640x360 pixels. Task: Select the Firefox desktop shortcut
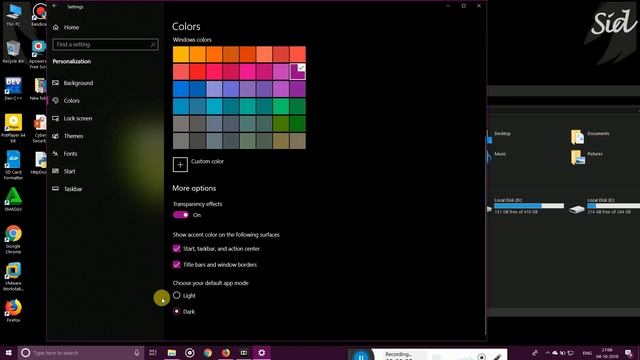pyautogui.click(x=13, y=311)
